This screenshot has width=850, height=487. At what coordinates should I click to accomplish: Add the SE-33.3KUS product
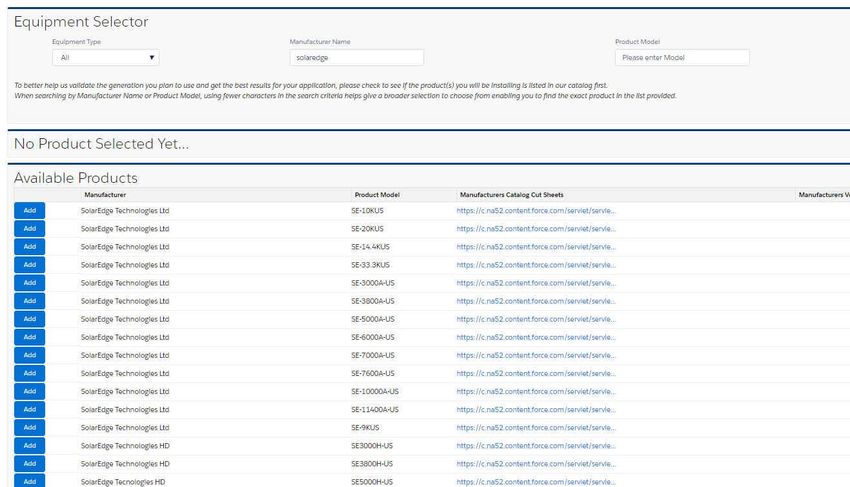(x=30, y=265)
